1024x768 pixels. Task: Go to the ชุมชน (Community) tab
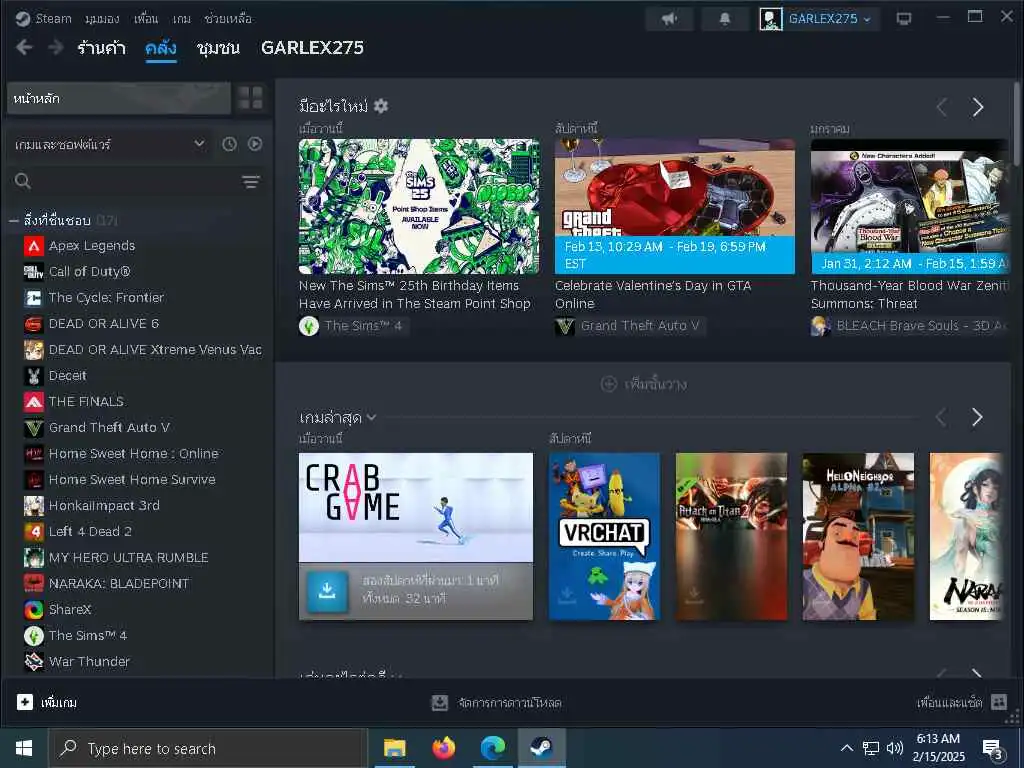218,48
